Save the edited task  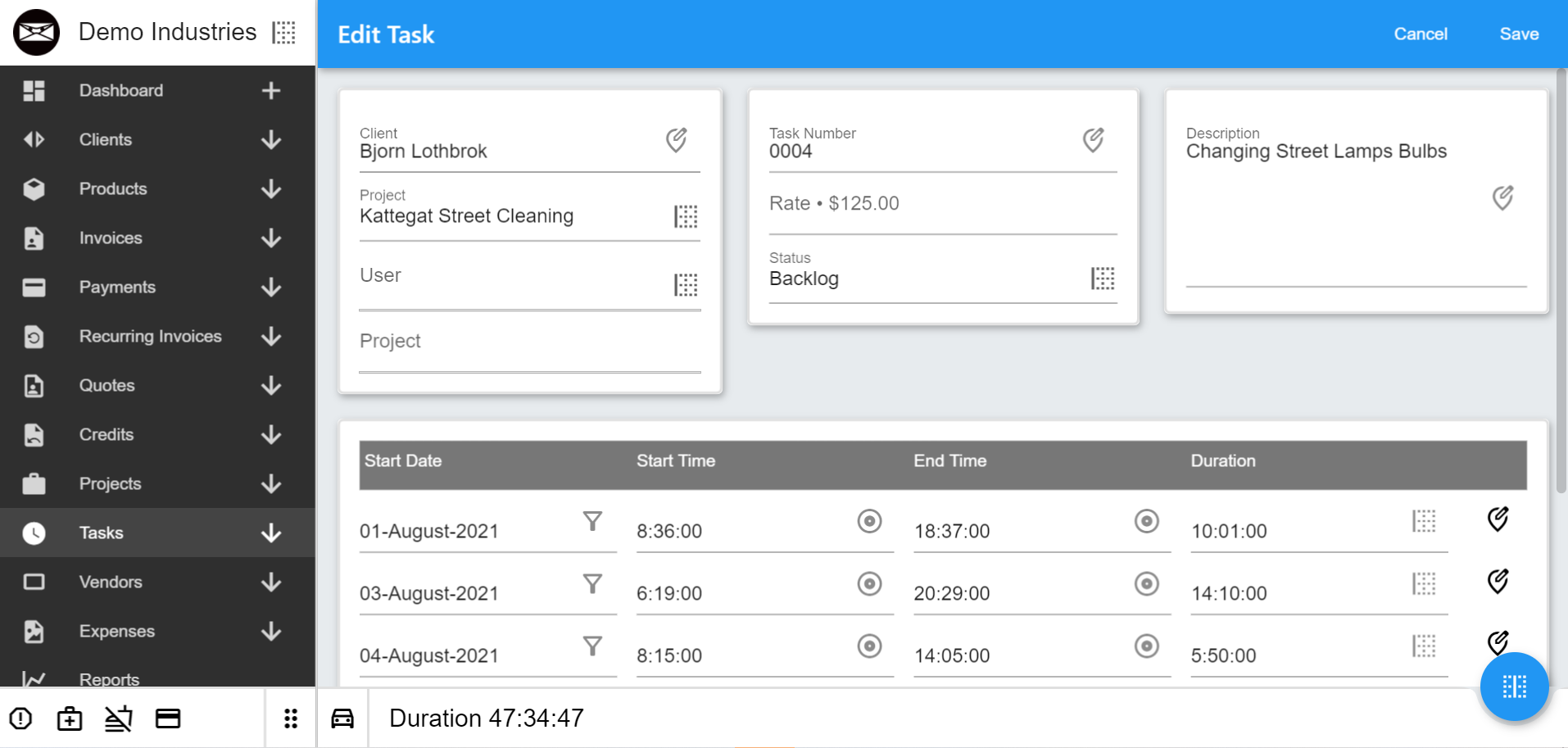point(1519,34)
